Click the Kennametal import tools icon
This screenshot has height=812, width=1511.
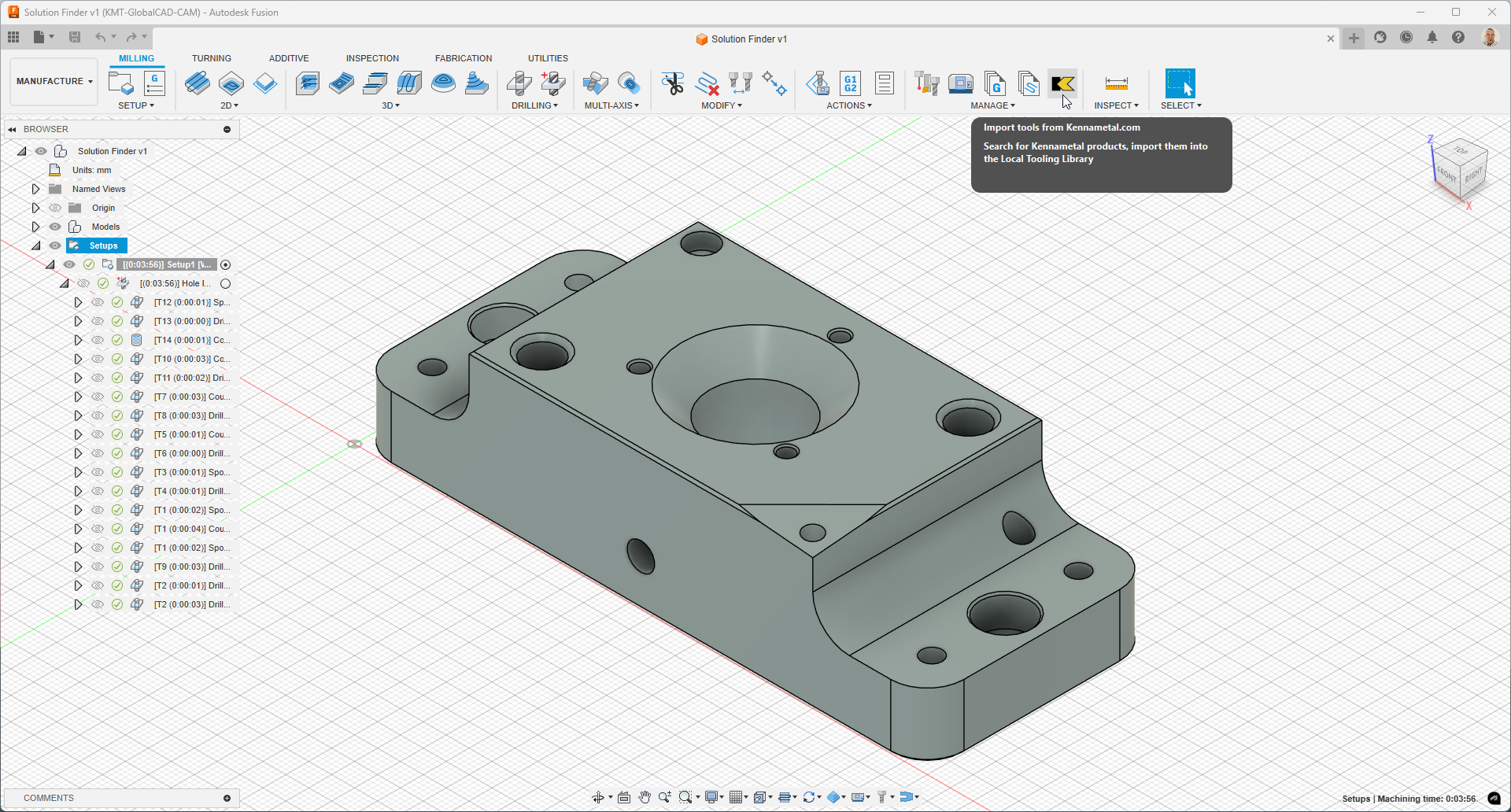pos(1062,83)
